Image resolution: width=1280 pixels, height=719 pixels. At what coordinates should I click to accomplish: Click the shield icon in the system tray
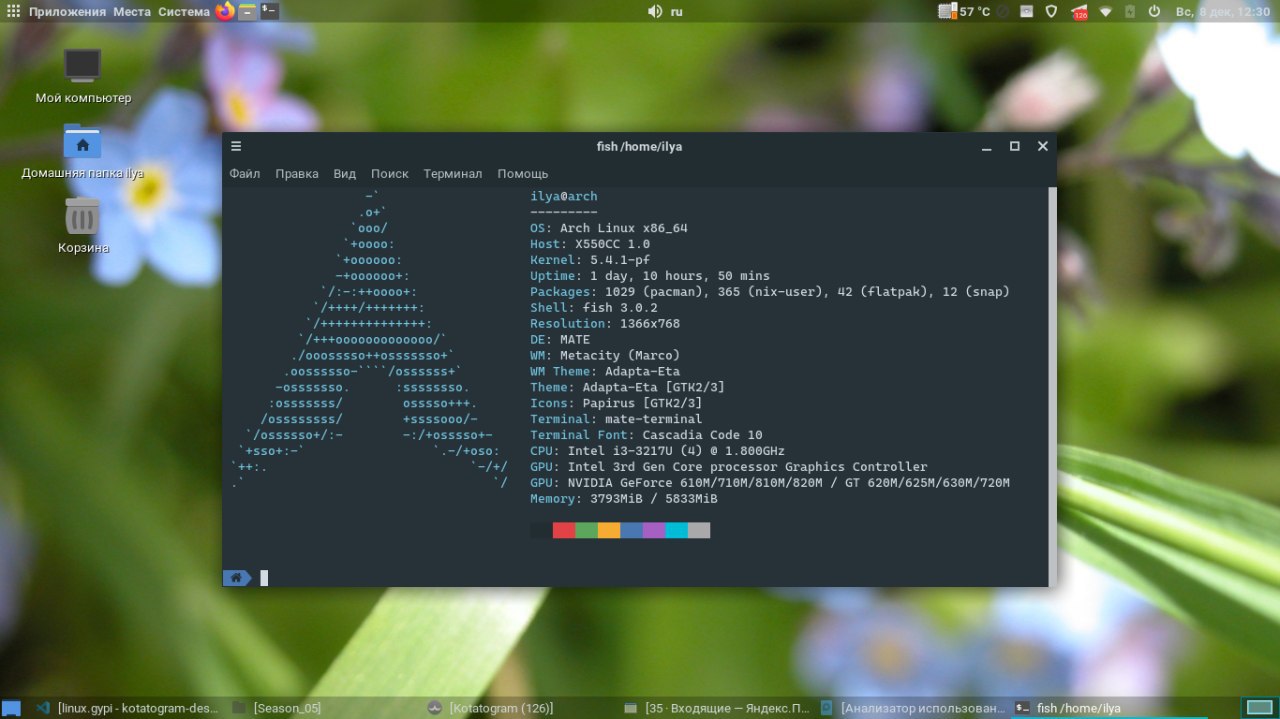1051,11
